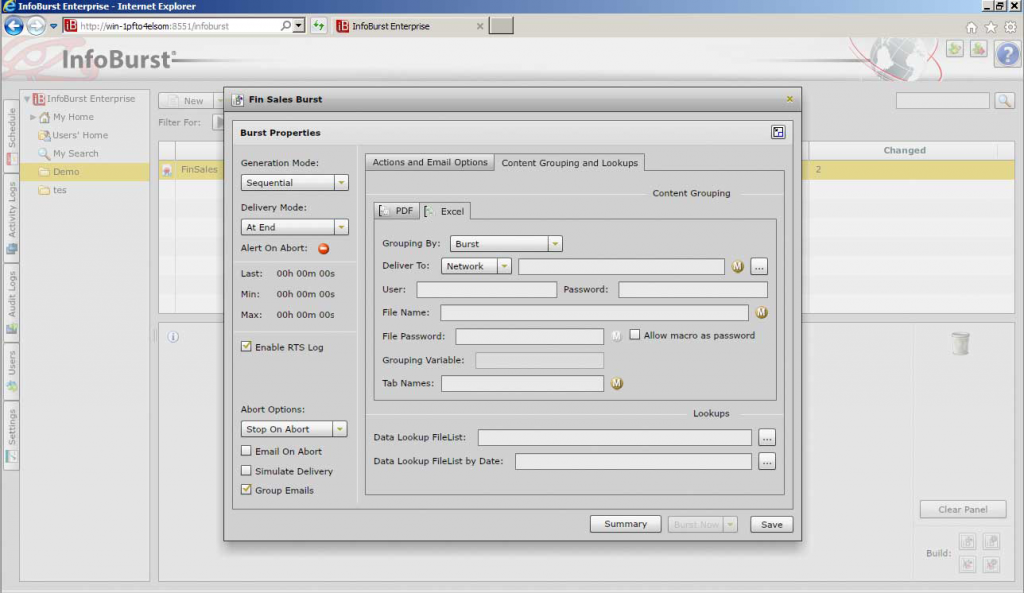Click the Save button
Image resolution: width=1024 pixels, height=593 pixels.
pos(771,524)
